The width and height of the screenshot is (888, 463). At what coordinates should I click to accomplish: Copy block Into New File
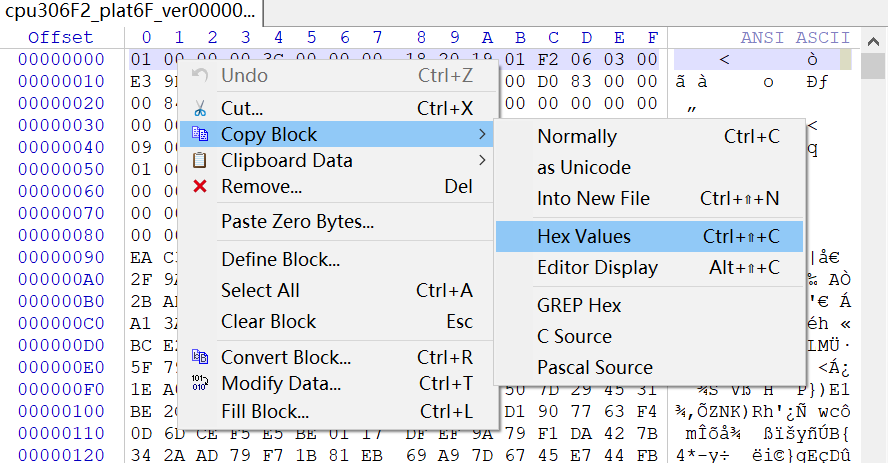coord(650,199)
